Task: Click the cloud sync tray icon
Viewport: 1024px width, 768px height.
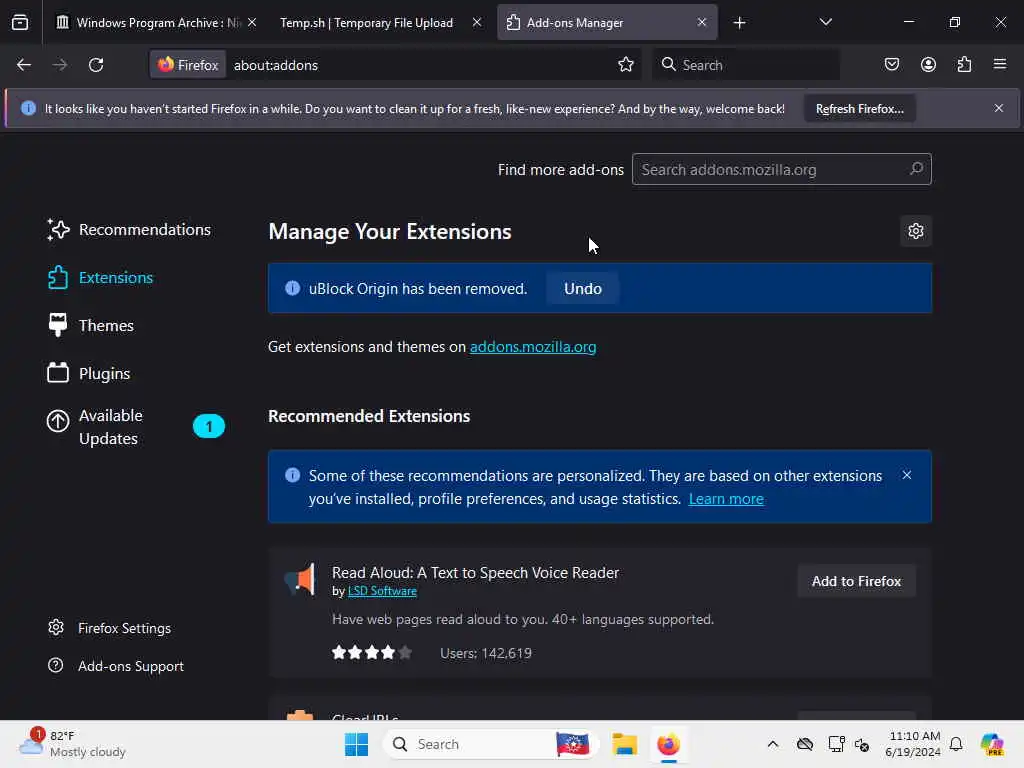Action: [x=805, y=744]
